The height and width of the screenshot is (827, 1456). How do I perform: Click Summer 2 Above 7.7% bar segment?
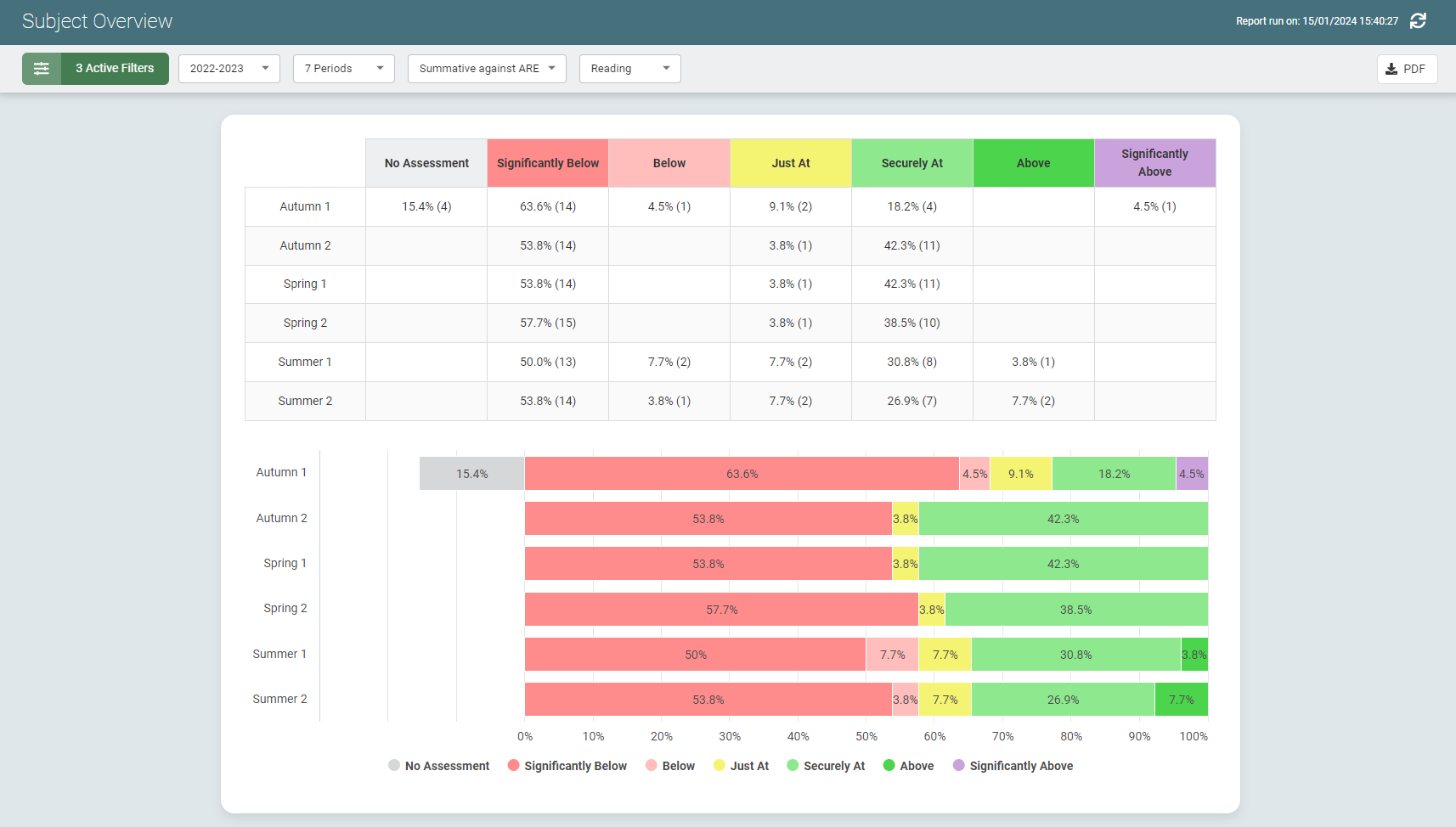point(1181,700)
